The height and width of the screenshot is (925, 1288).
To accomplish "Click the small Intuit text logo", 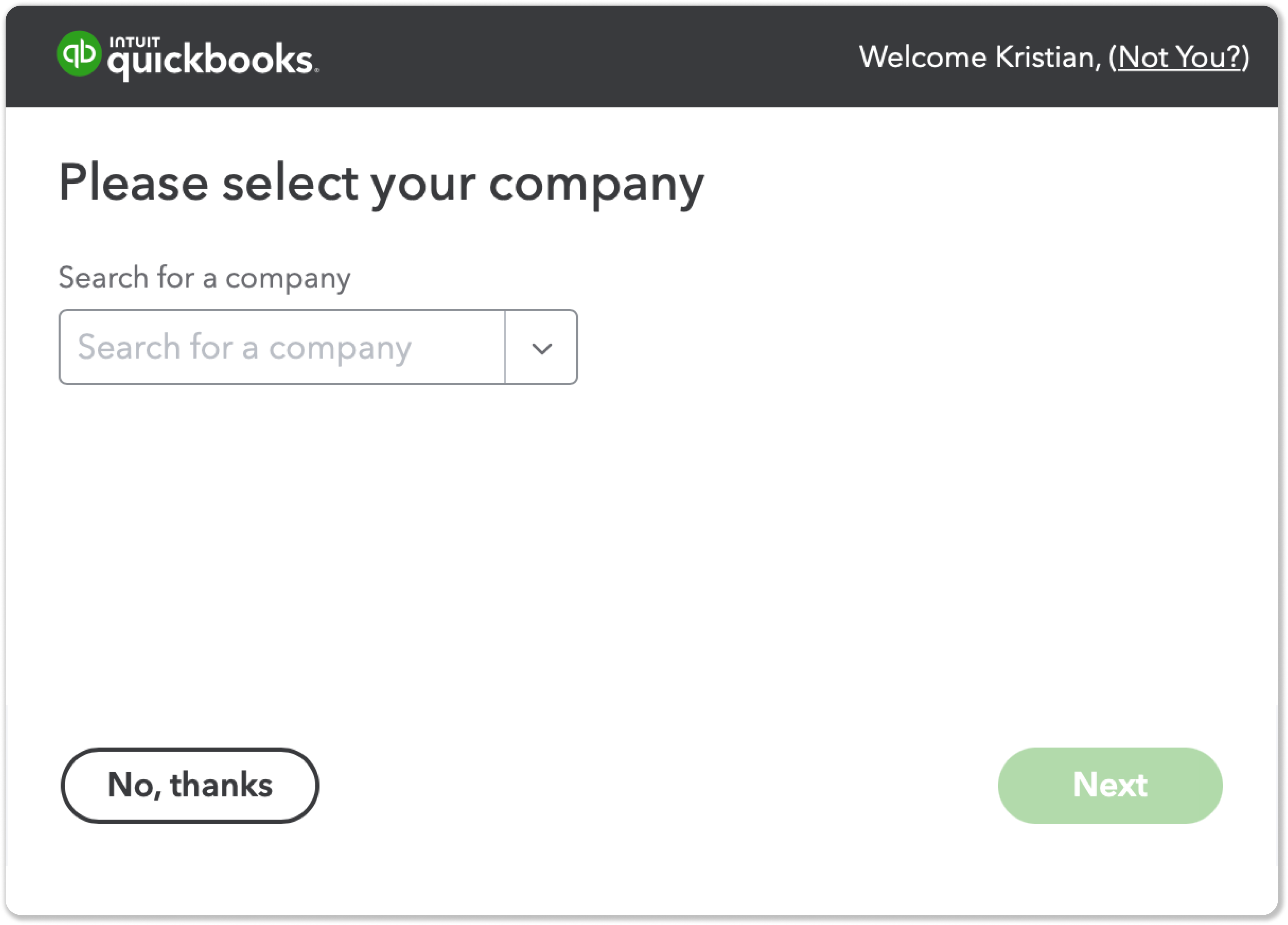I will [x=134, y=42].
